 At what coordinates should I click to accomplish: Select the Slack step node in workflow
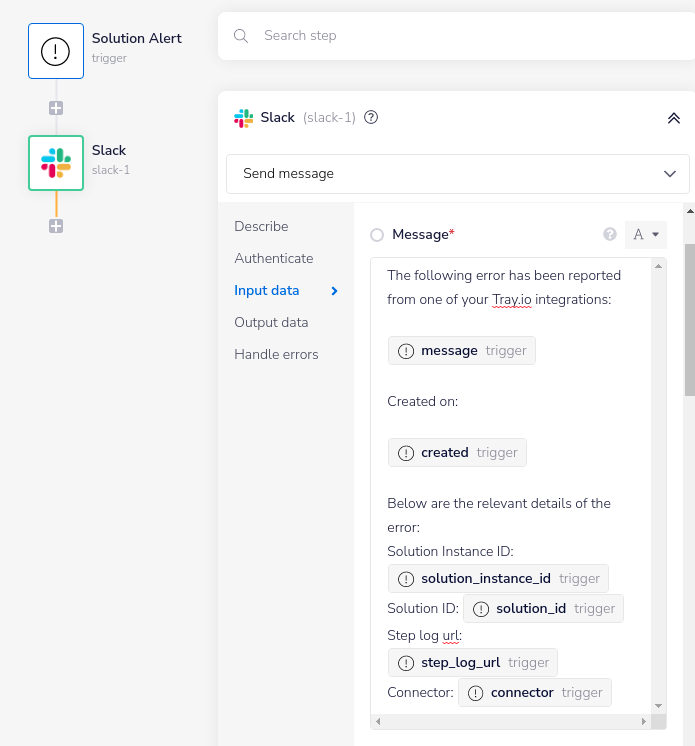(x=56, y=162)
